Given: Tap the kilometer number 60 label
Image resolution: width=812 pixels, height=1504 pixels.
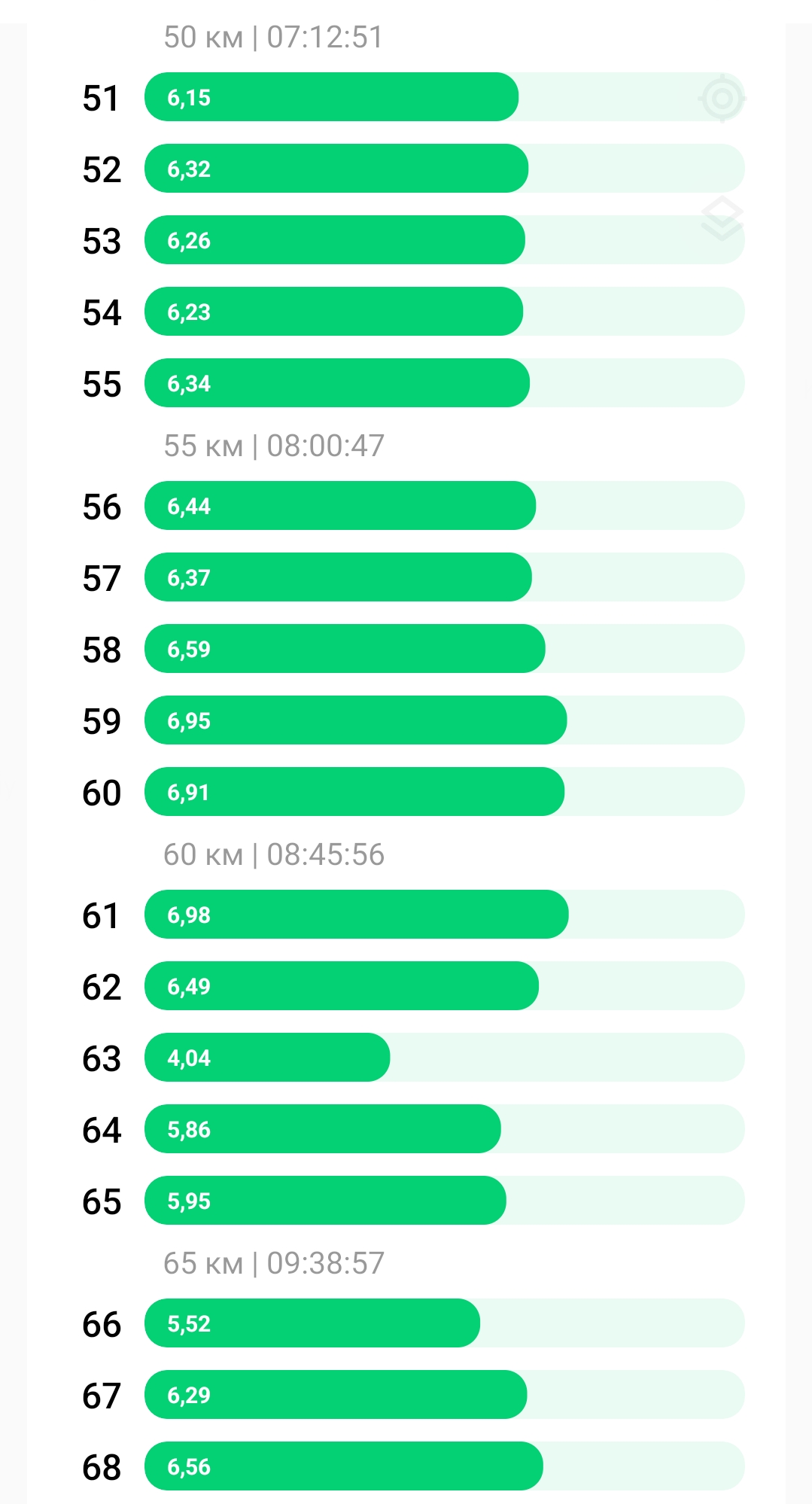Looking at the screenshot, I should 102,793.
